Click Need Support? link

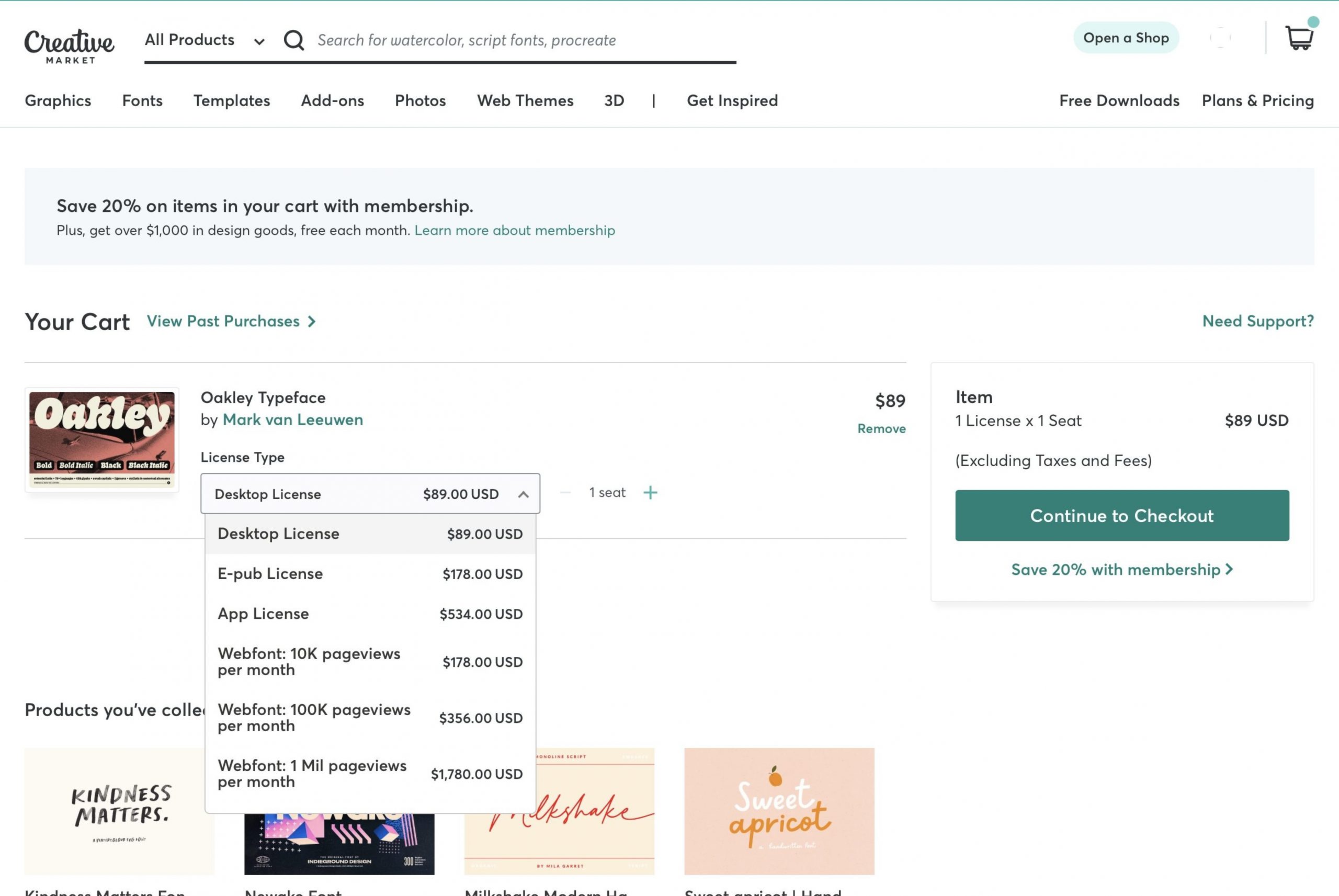pos(1258,321)
